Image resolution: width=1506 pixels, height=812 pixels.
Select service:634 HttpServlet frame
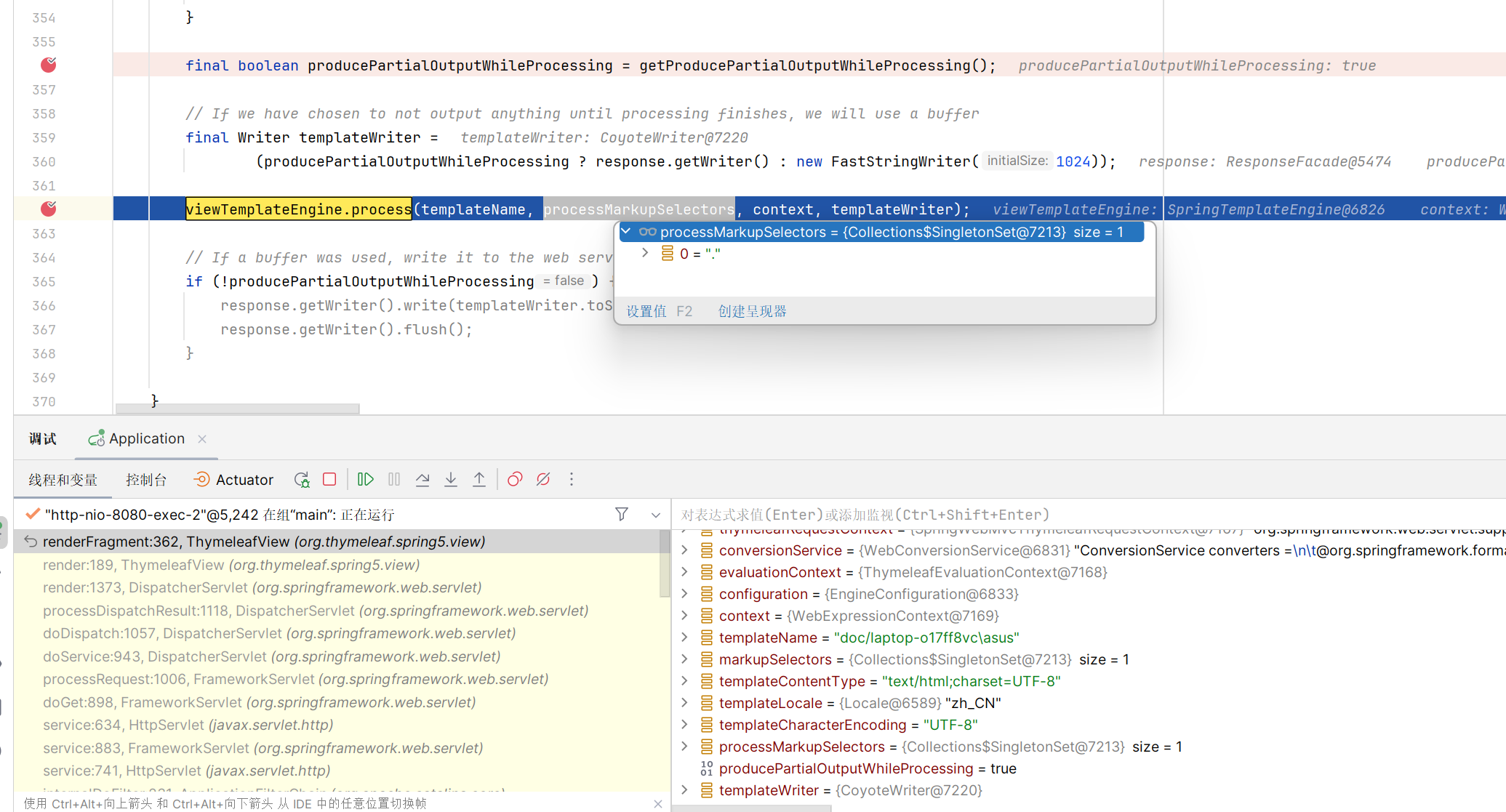pyautogui.click(x=337, y=725)
